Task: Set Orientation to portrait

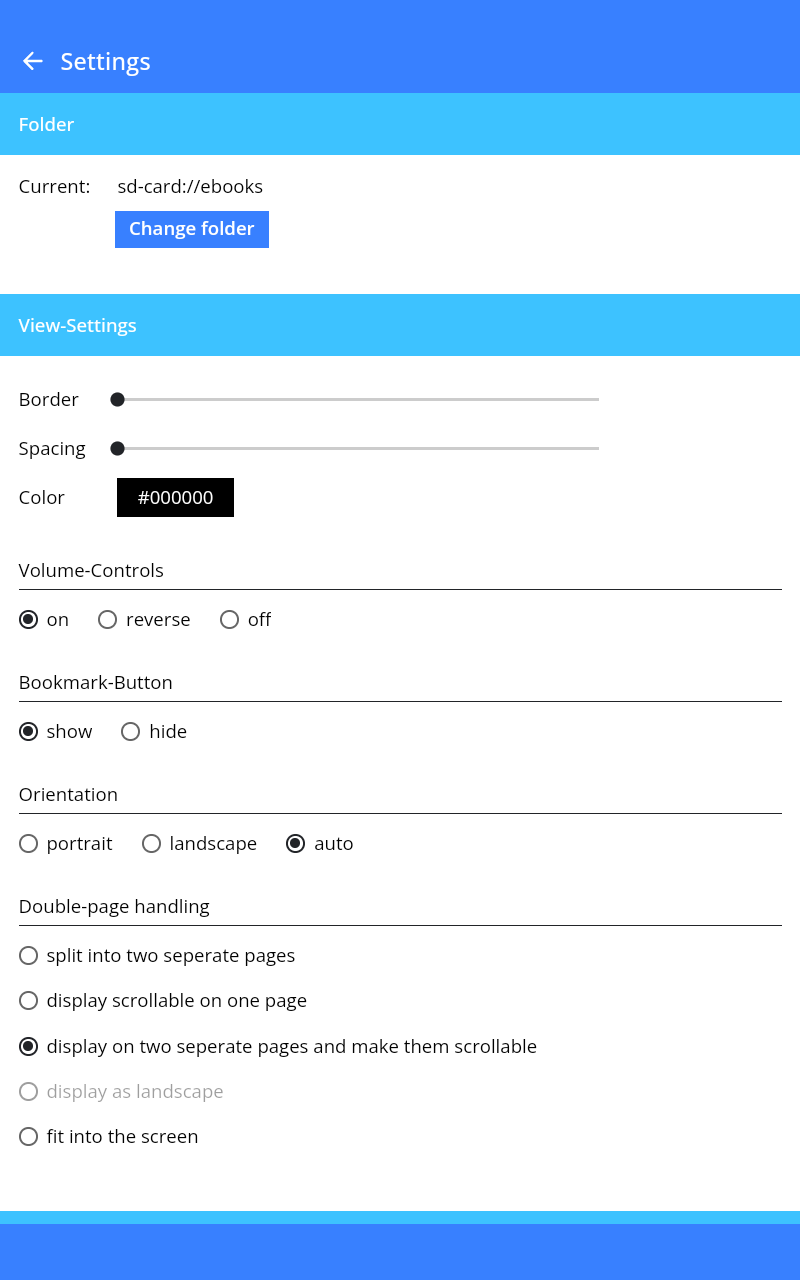Action: coord(29,843)
